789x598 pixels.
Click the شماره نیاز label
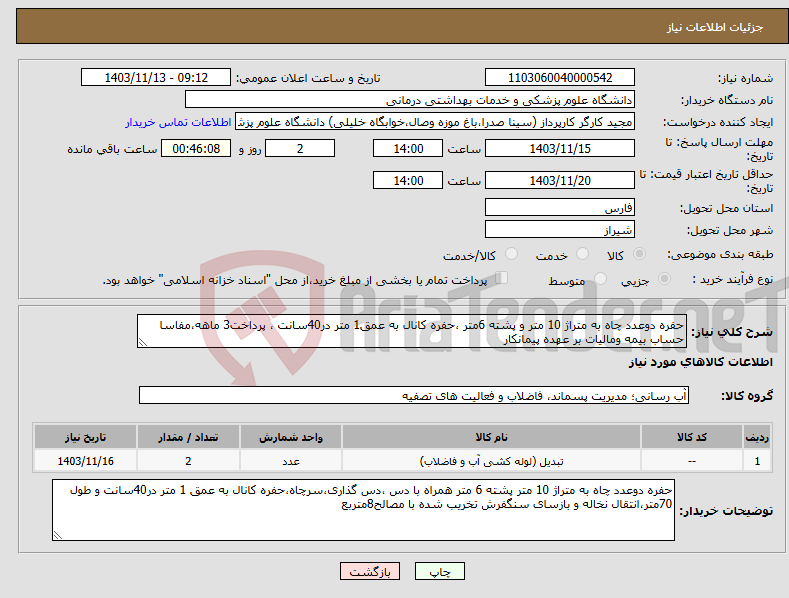pyautogui.click(x=745, y=79)
